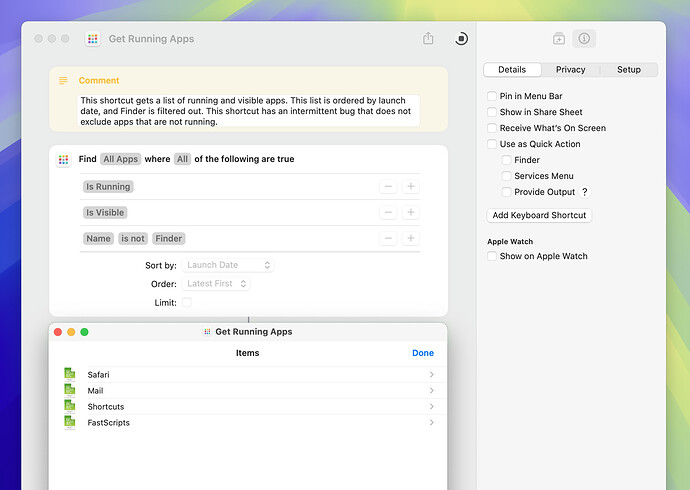Click the Mail item file icon
690x490 pixels.
70,390
